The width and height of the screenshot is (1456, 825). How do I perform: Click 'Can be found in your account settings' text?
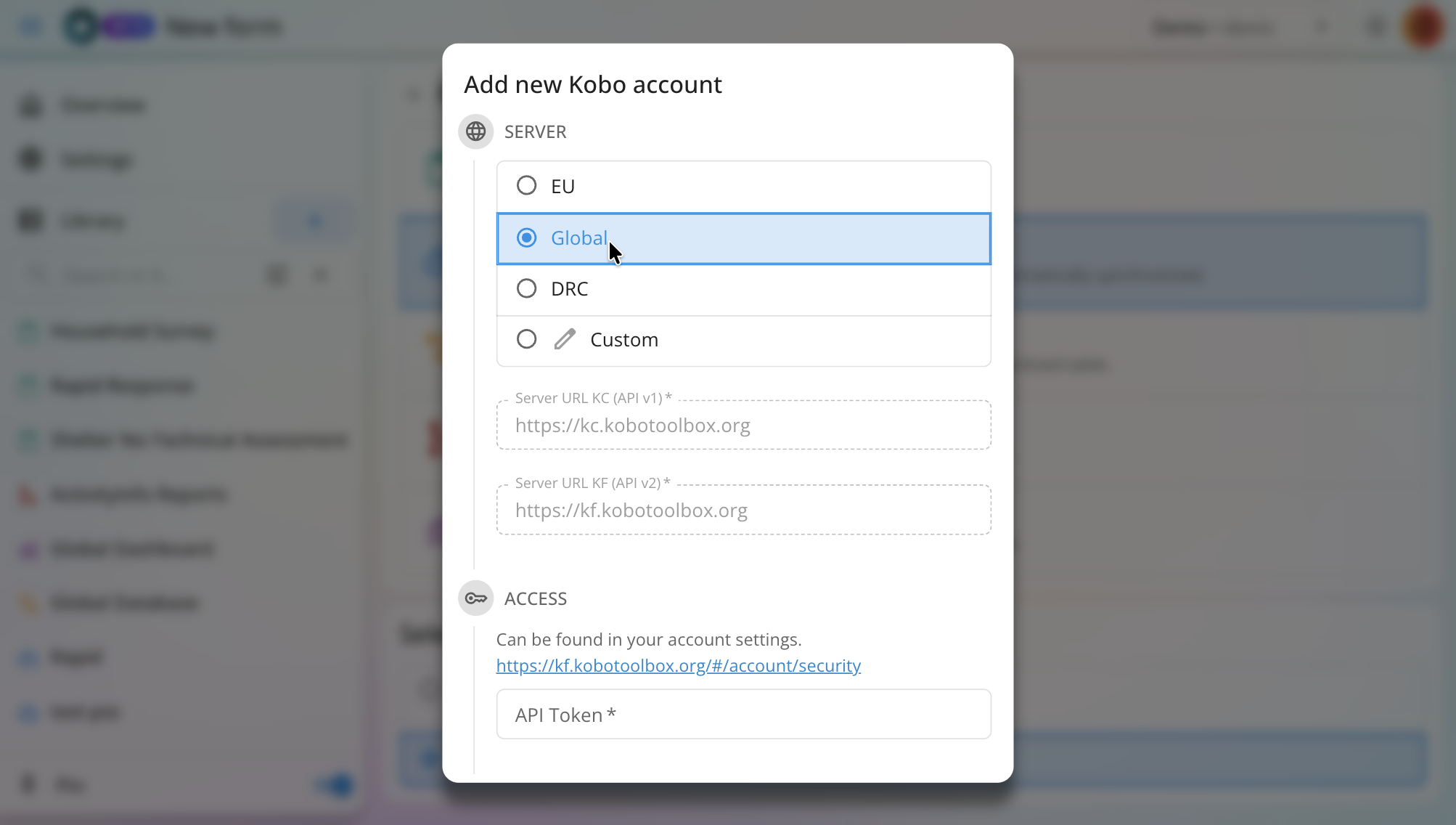[x=648, y=640]
